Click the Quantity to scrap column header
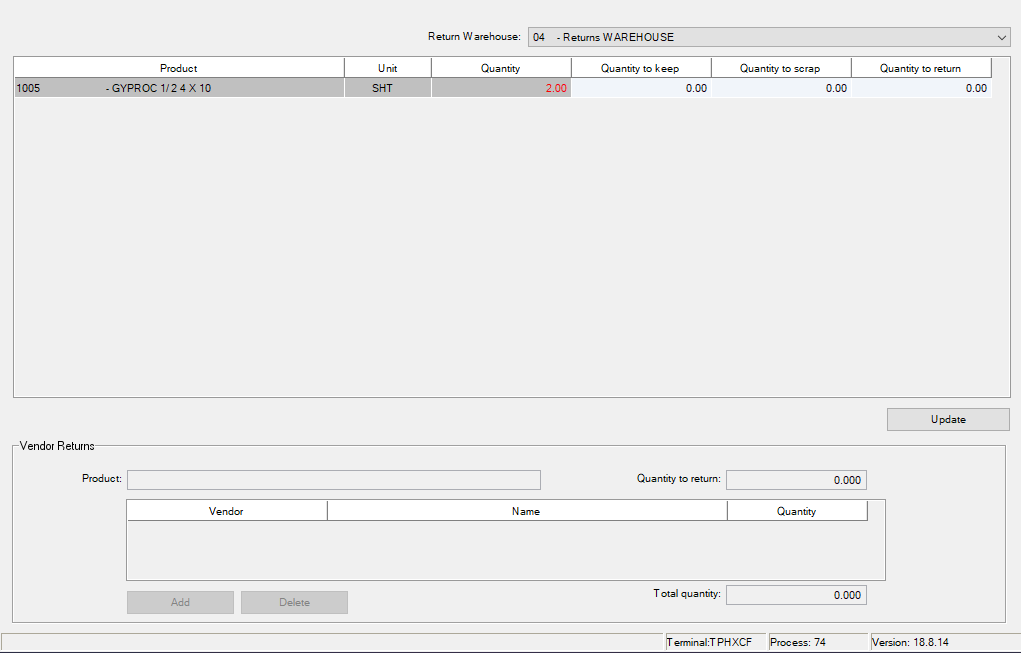This screenshot has height=653, width=1021. [780, 68]
